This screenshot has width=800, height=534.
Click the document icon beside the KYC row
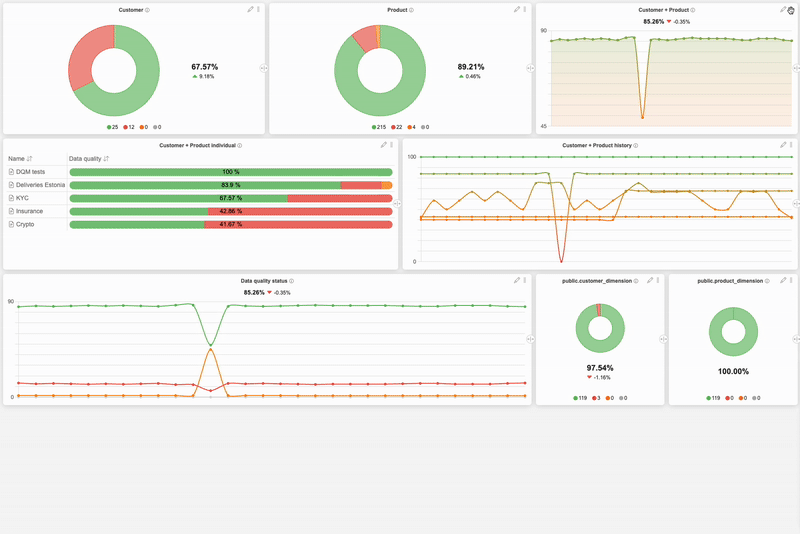coord(11,198)
